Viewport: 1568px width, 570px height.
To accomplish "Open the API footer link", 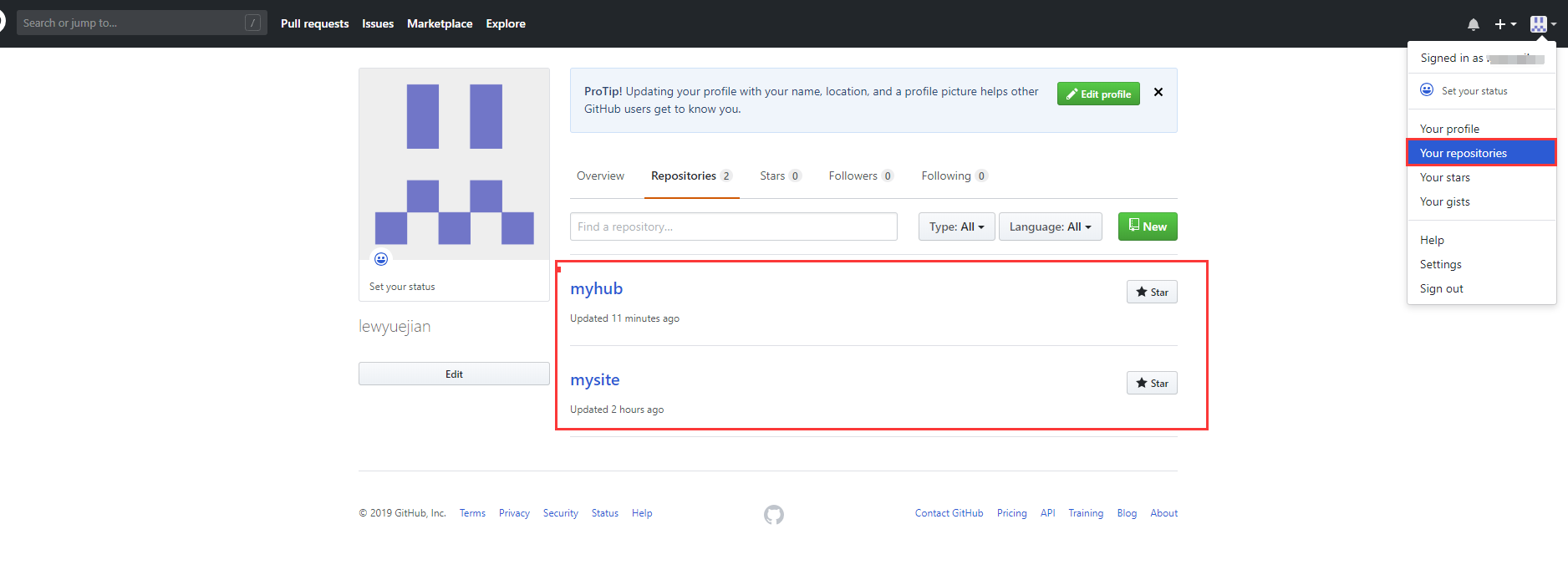I will [x=1047, y=513].
